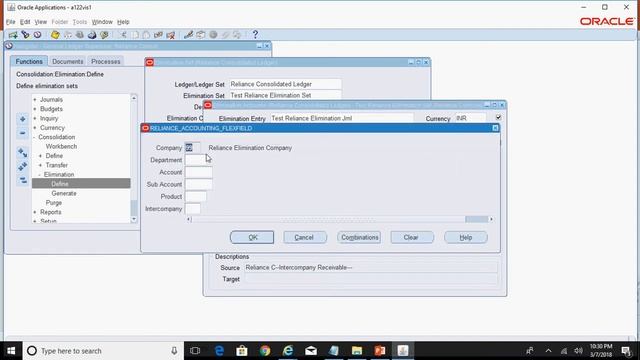Expand the Inquiry tree node
The width and height of the screenshot is (640, 360).
pyautogui.click(x=35, y=118)
